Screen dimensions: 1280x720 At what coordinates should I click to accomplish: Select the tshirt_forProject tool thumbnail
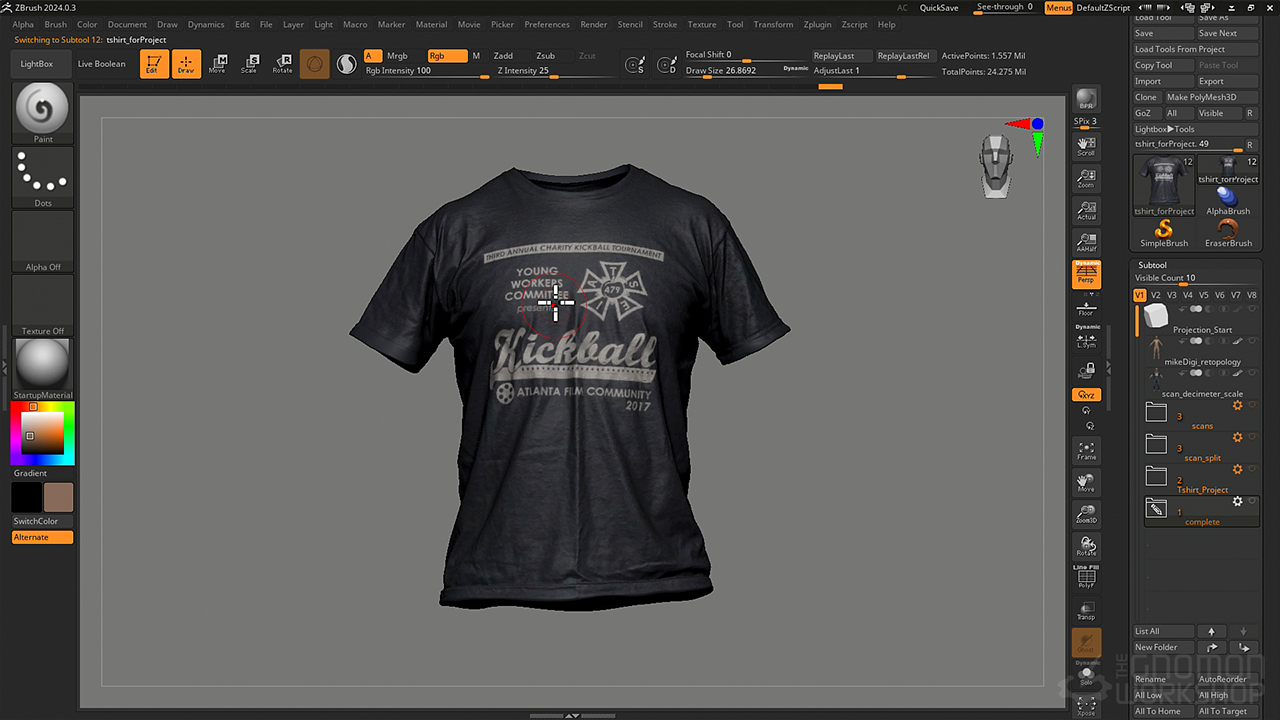pos(1163,184)
